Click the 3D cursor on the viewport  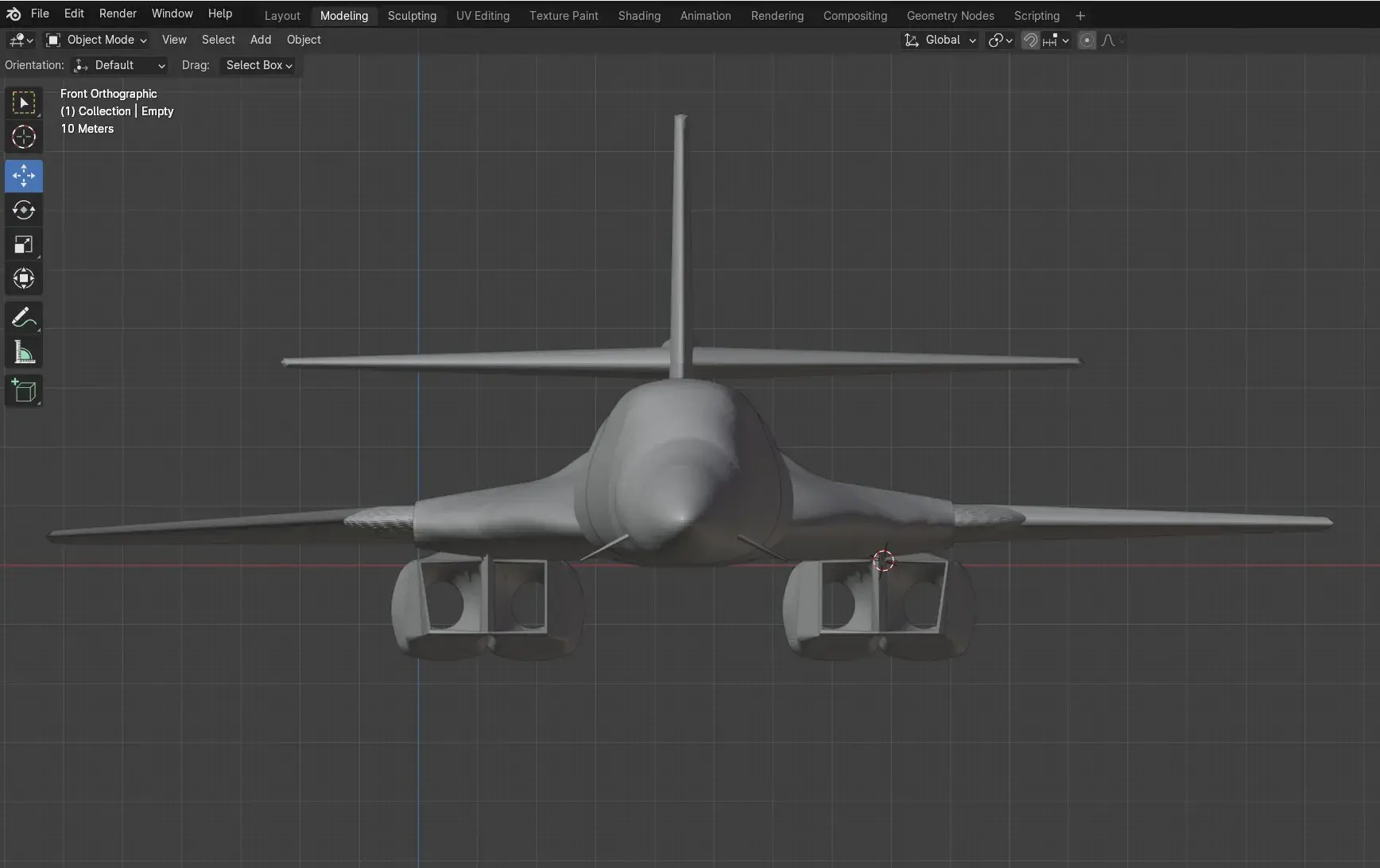click(883, 560)
